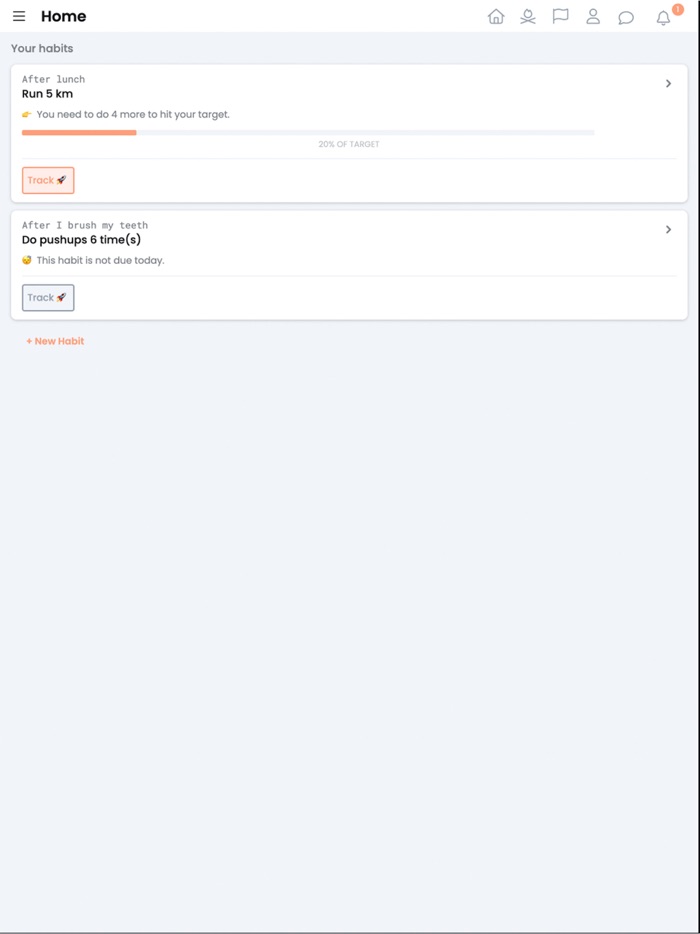Open the notifications bell
The height and width of the screenshot is (934, 700).
(x=663, y=17)
